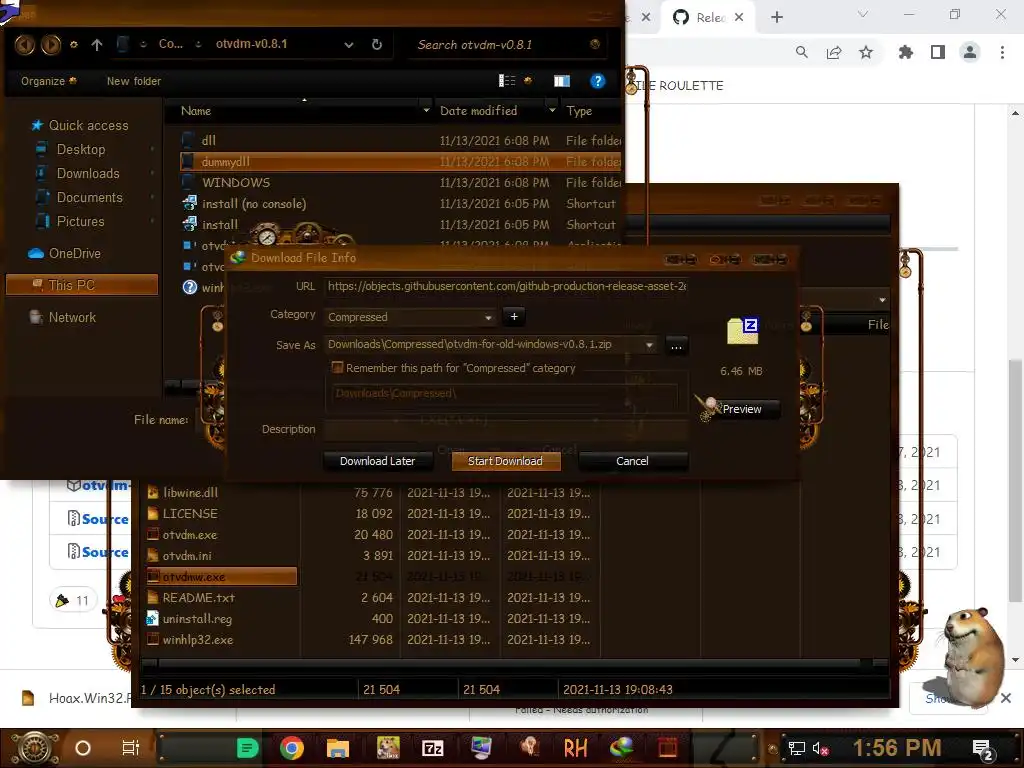Screen dimensions: 1024x768
Task: Browse save location with ellipsis button
Action: (677, 345)
